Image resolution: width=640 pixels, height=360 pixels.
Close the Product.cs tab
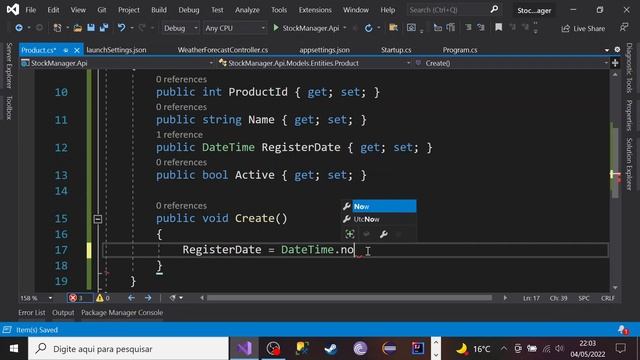pos(77,50)
